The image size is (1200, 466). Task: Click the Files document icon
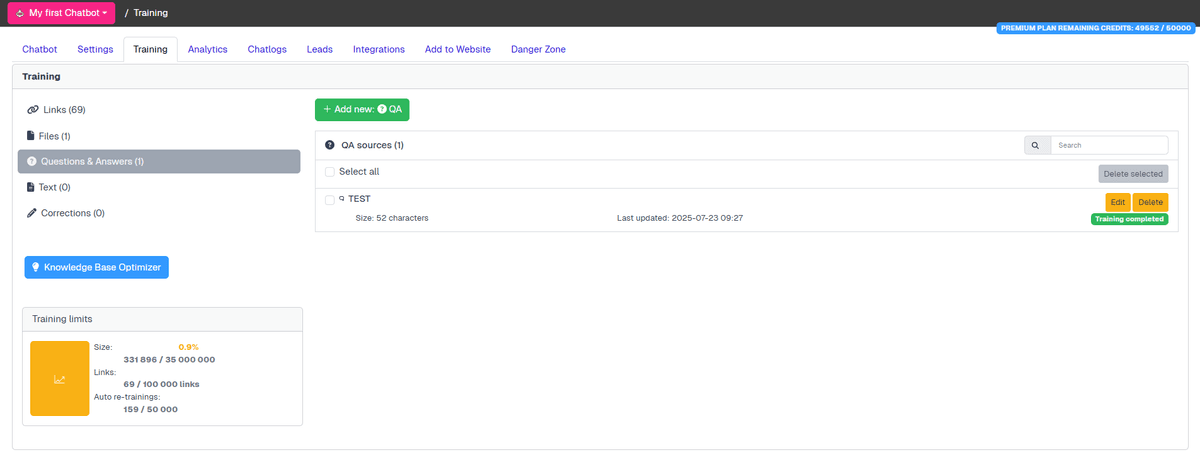tap(31, 136)
